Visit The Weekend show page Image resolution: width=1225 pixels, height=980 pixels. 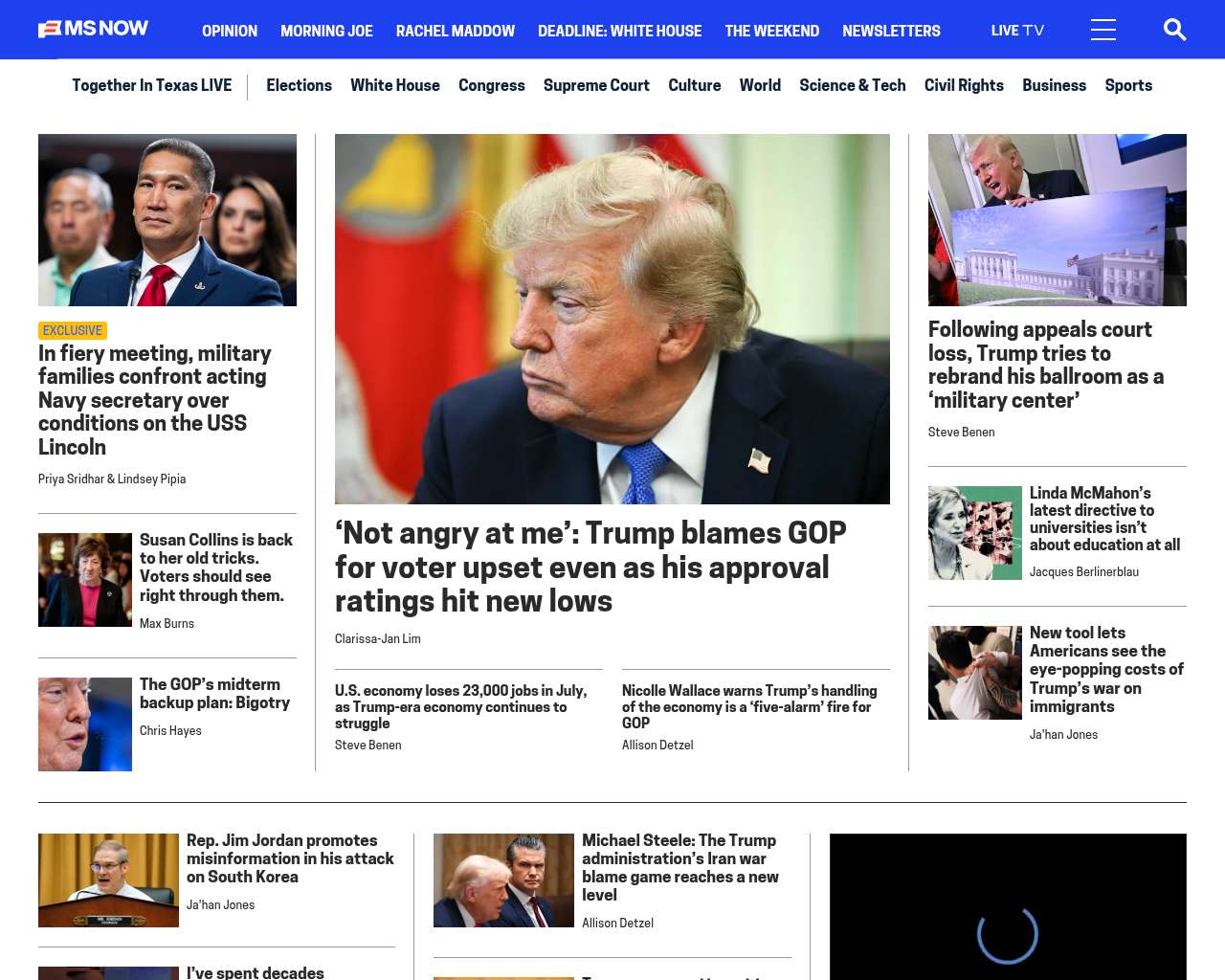click(x=771, y=31)
